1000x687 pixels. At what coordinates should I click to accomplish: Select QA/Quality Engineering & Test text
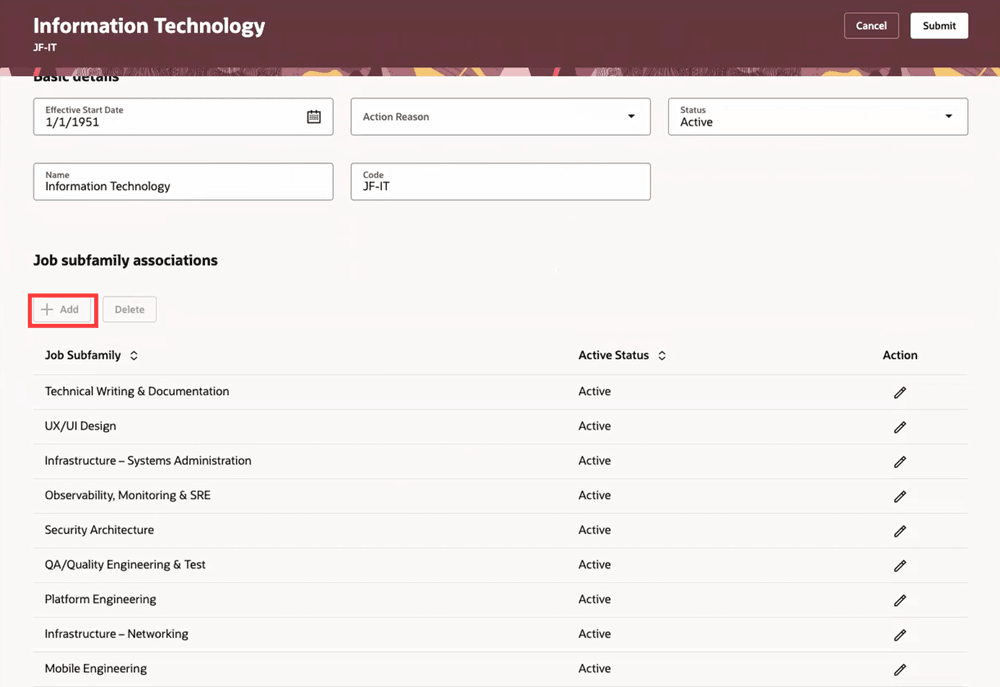125,565
